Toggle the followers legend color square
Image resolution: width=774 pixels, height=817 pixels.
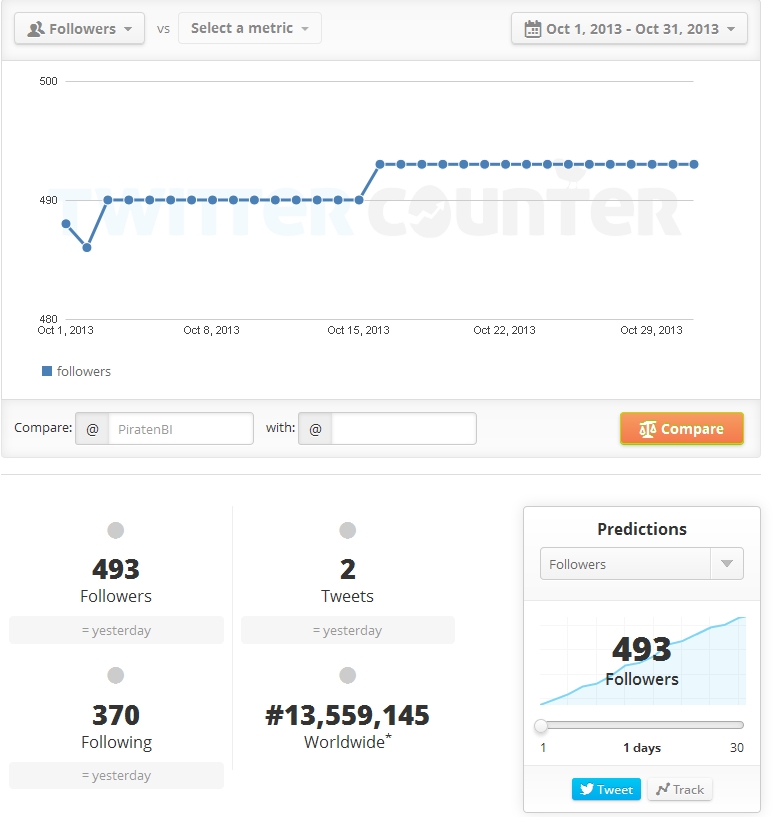[x=47, y=371]
